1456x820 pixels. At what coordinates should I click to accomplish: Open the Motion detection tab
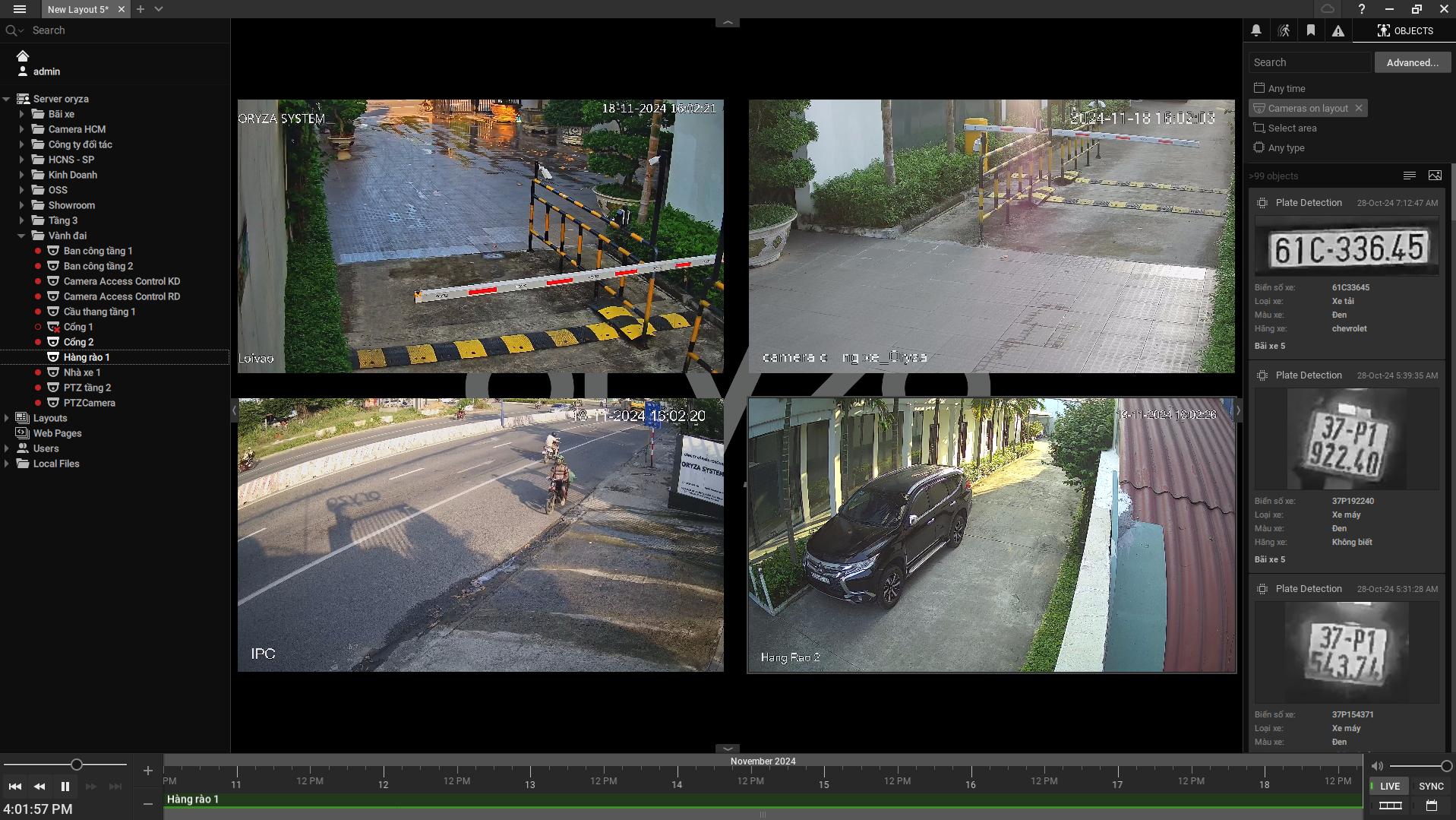point(1284,30)
